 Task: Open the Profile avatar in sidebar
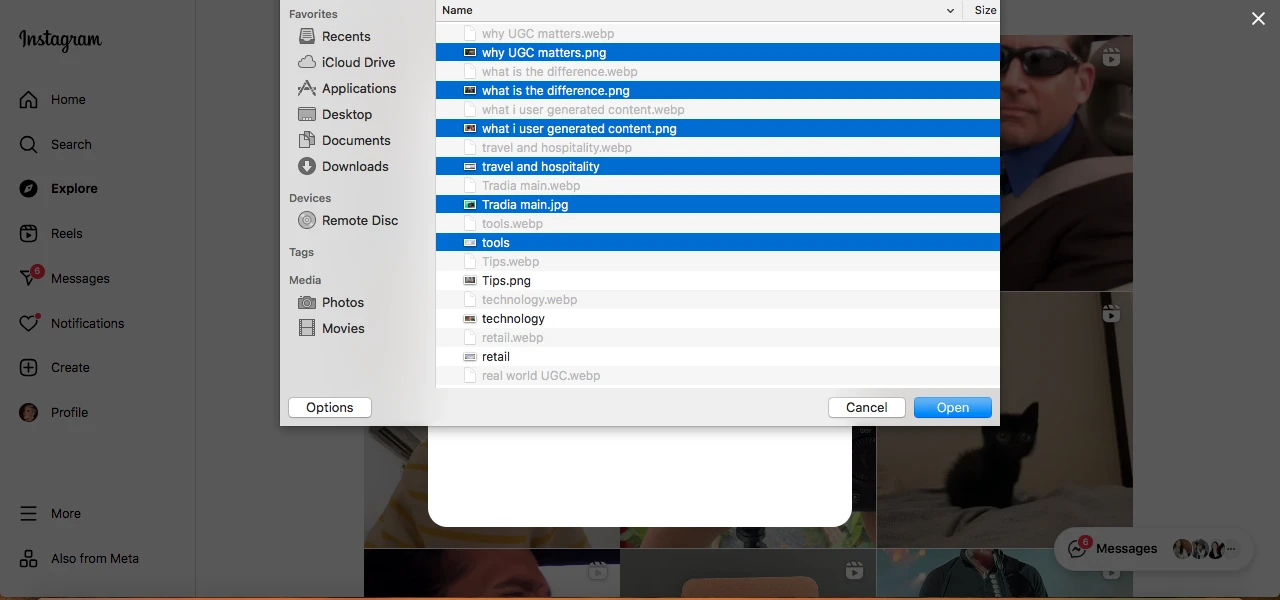tap(29, 413)
